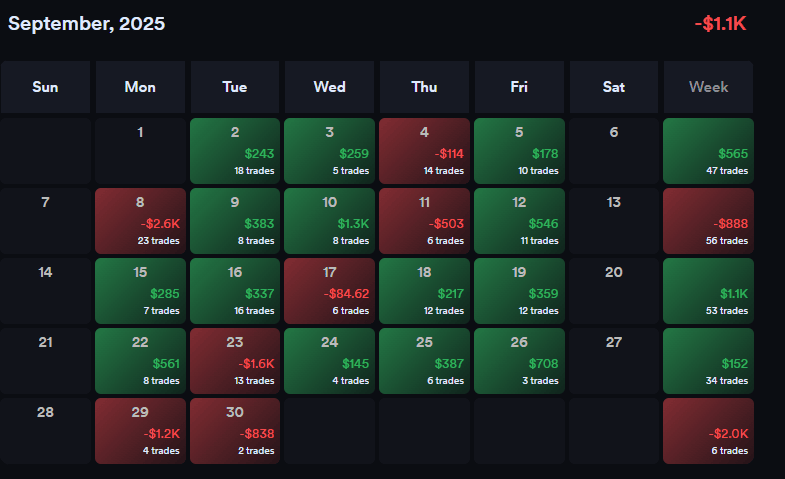
Task: Click September 26 with $708 profit
Action: click(519, 361)
